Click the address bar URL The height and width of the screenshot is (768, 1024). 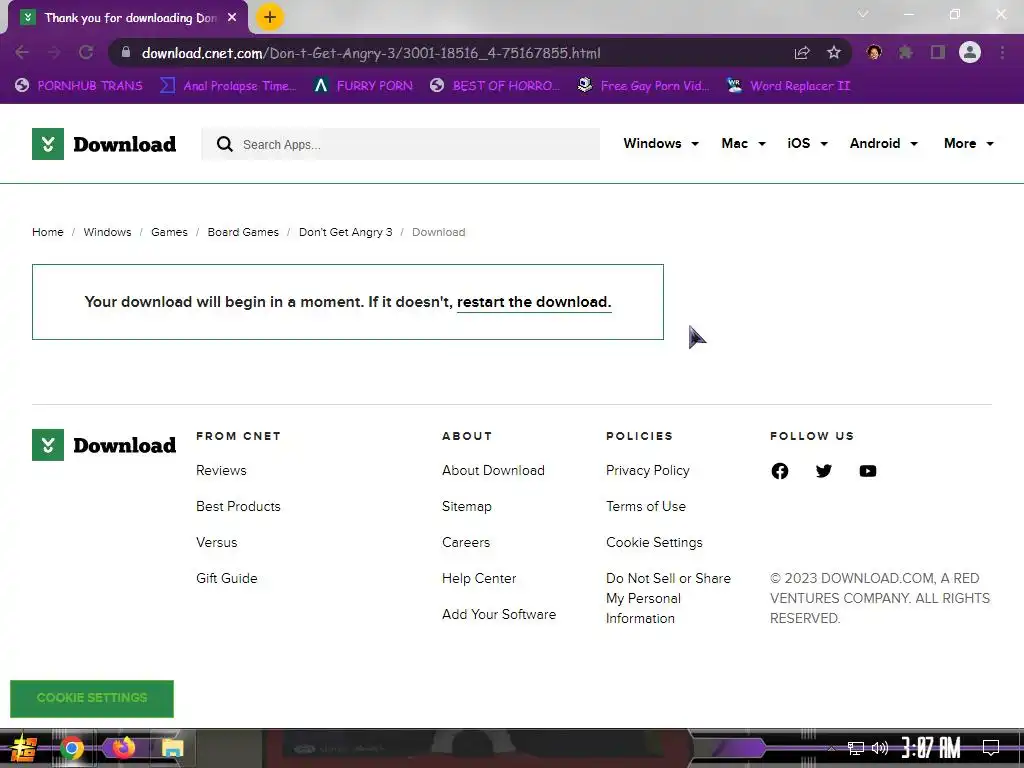(371, 53)
